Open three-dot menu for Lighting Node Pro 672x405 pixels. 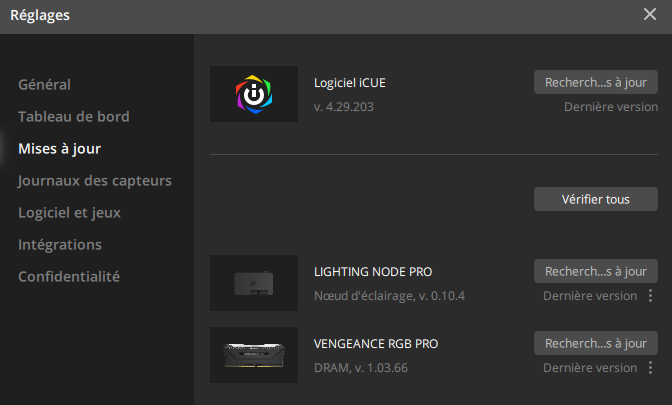(650, 296)
